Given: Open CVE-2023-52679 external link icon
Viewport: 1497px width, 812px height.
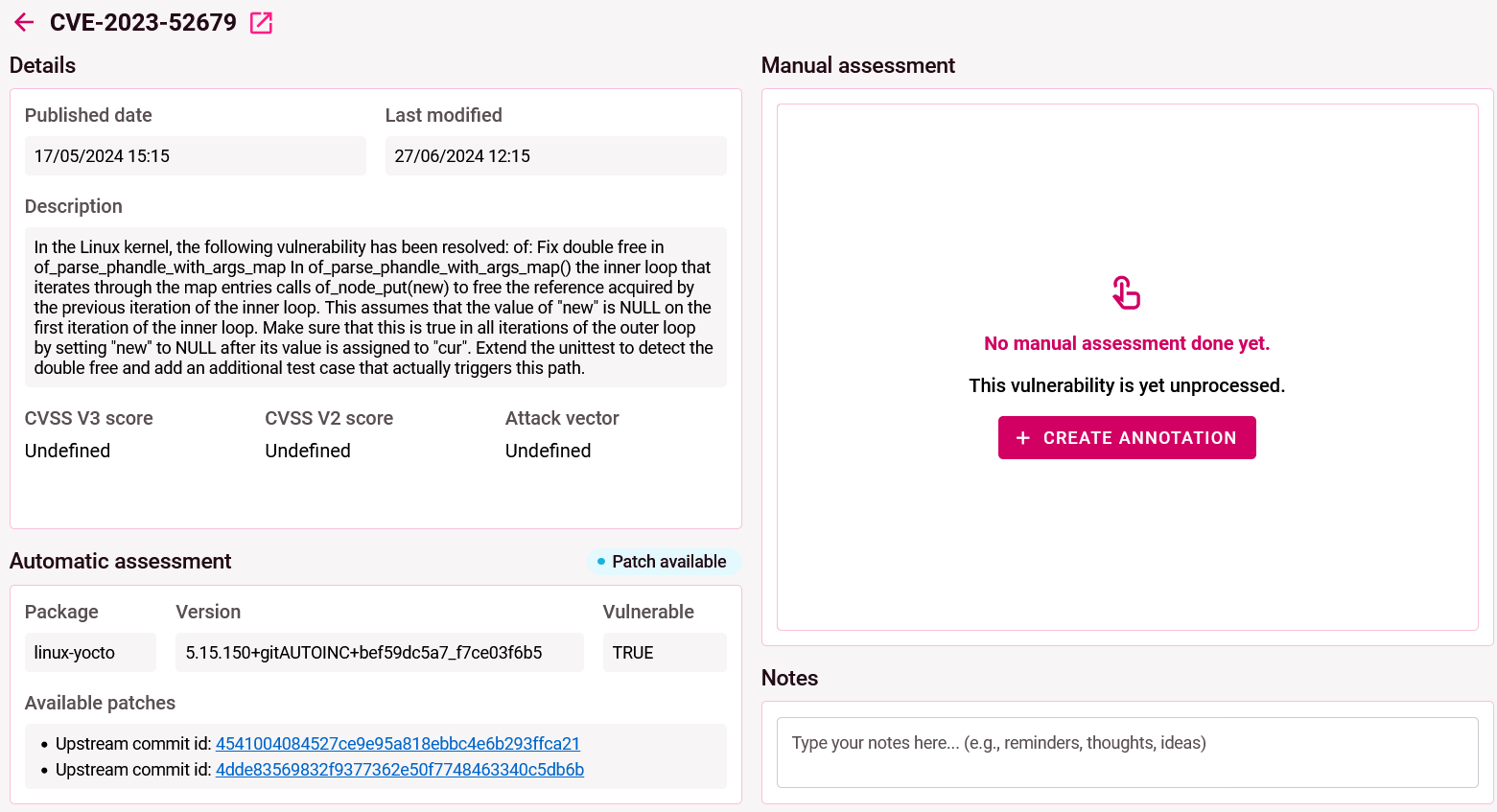Looking at the screenshot, I should point(261,23).
